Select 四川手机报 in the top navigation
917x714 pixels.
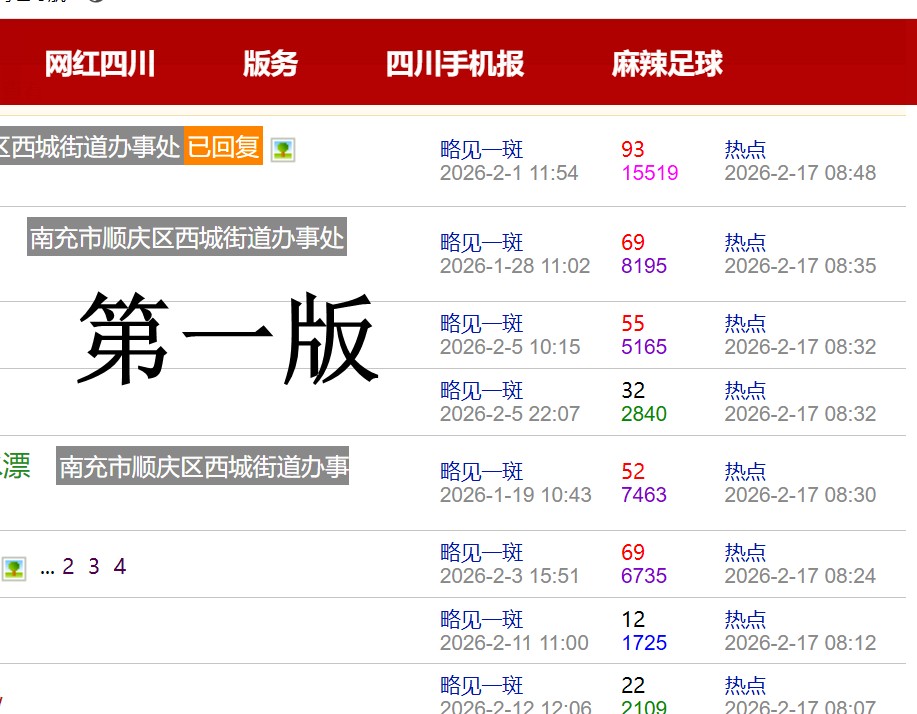coord(455,64)
